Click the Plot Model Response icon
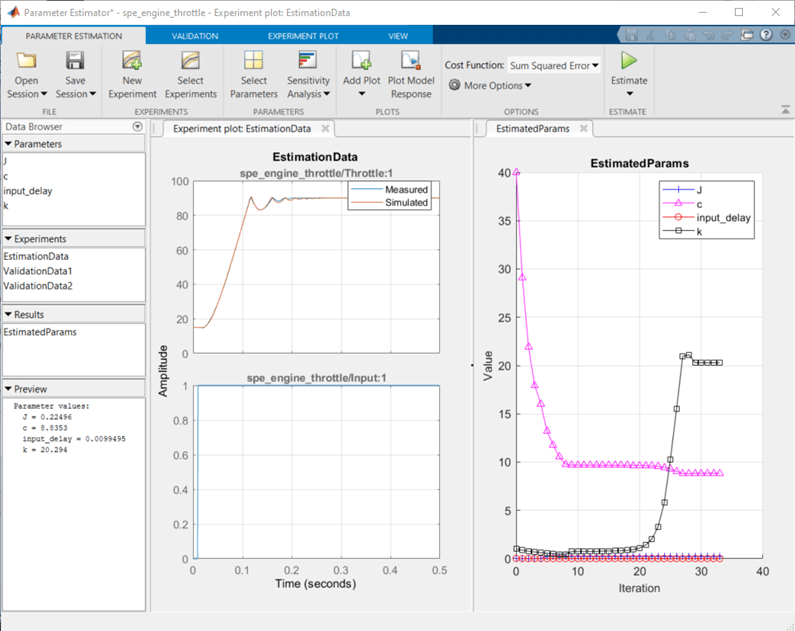 tap(411, 60)
